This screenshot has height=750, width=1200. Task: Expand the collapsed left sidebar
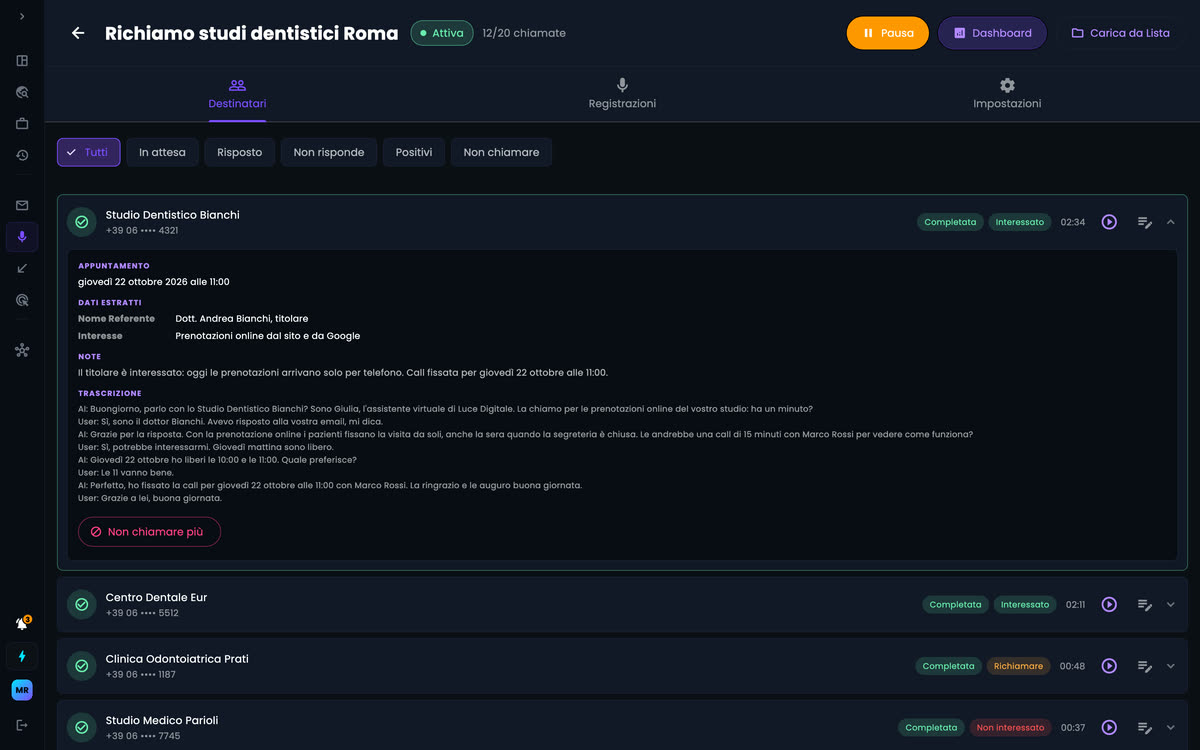(x=22, y=17)
